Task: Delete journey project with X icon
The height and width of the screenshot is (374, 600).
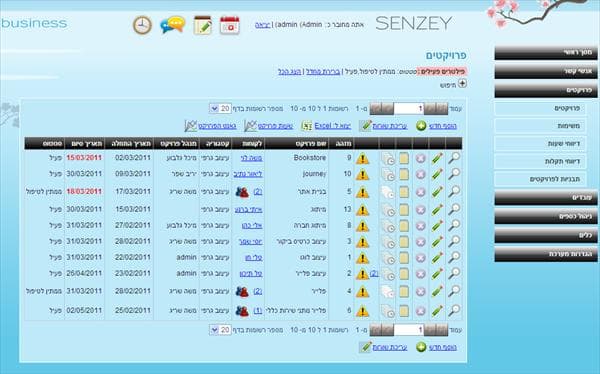Action: click(421, 174)
